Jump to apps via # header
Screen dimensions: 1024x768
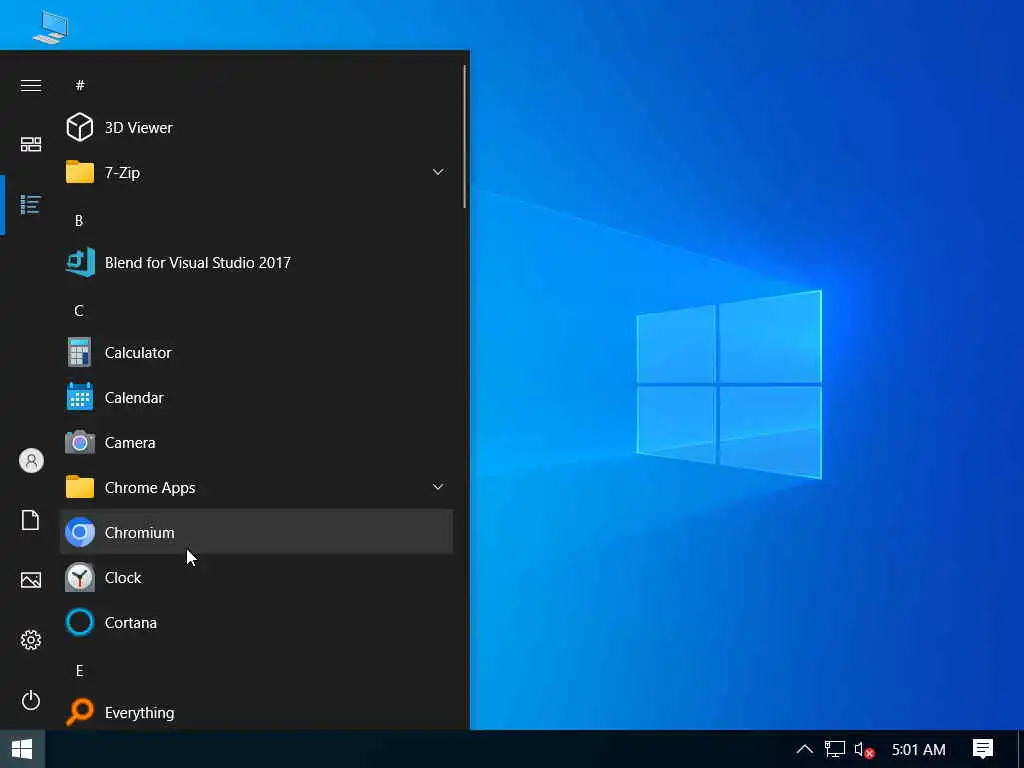click(x=80, y=85)
